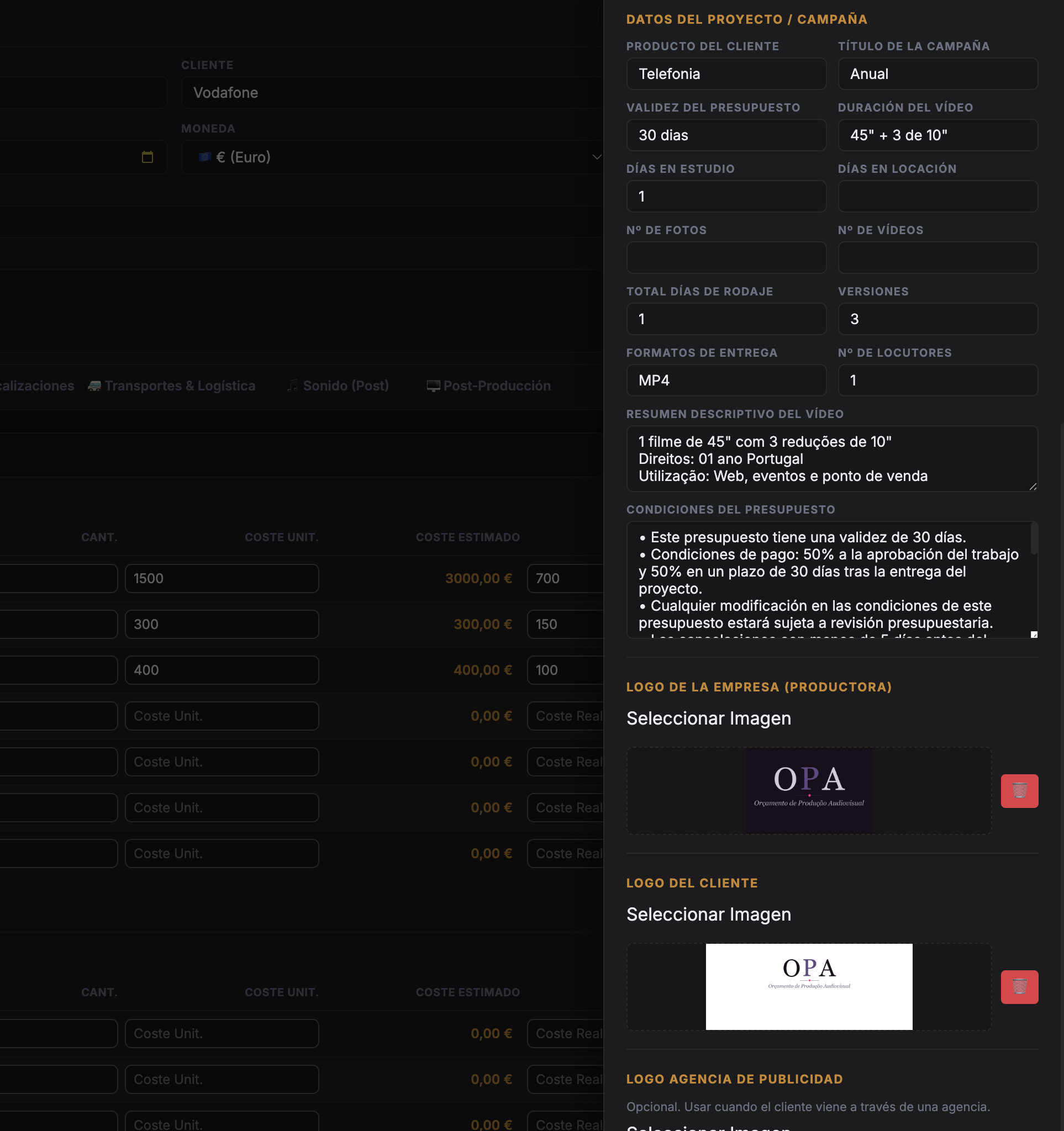The height and width of the screenshot is (1131, 1064).
Task: Delete the client logo image
Action: coord(1019,986)
